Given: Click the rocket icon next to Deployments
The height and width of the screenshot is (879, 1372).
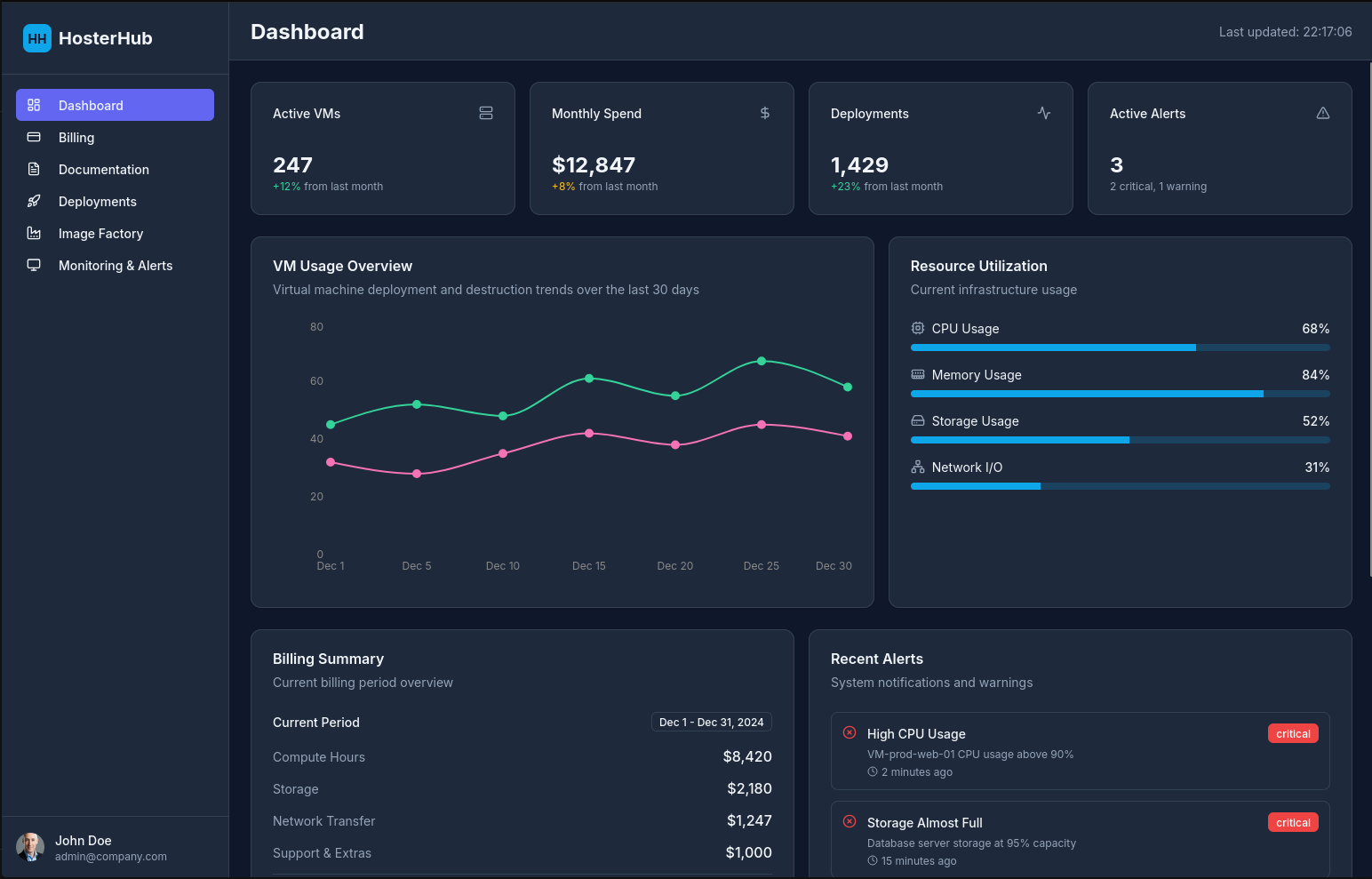Looking at the screenshot, I should pos(34,201).
